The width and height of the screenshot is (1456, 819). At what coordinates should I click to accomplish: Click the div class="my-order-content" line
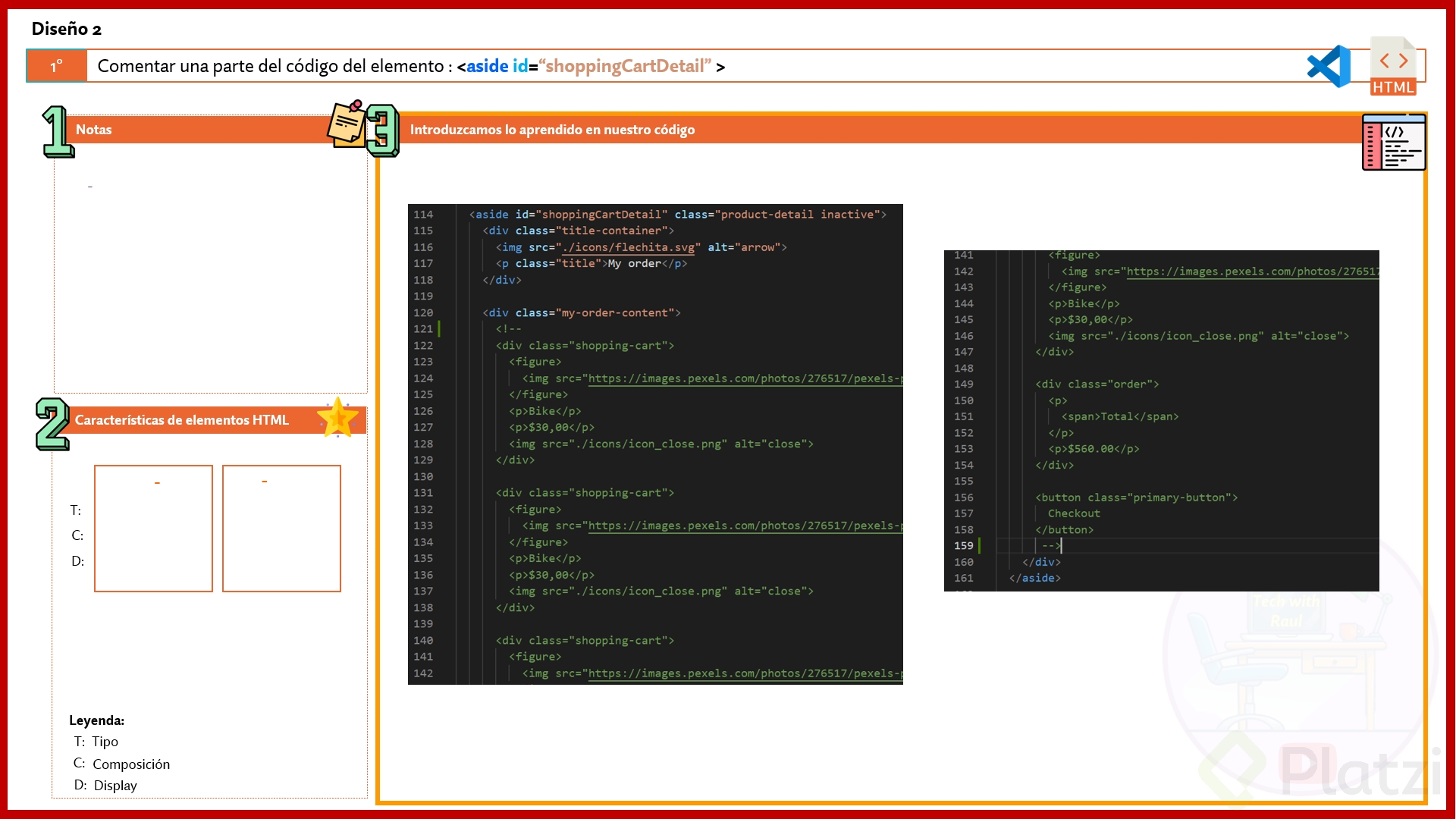click(582, 312)
